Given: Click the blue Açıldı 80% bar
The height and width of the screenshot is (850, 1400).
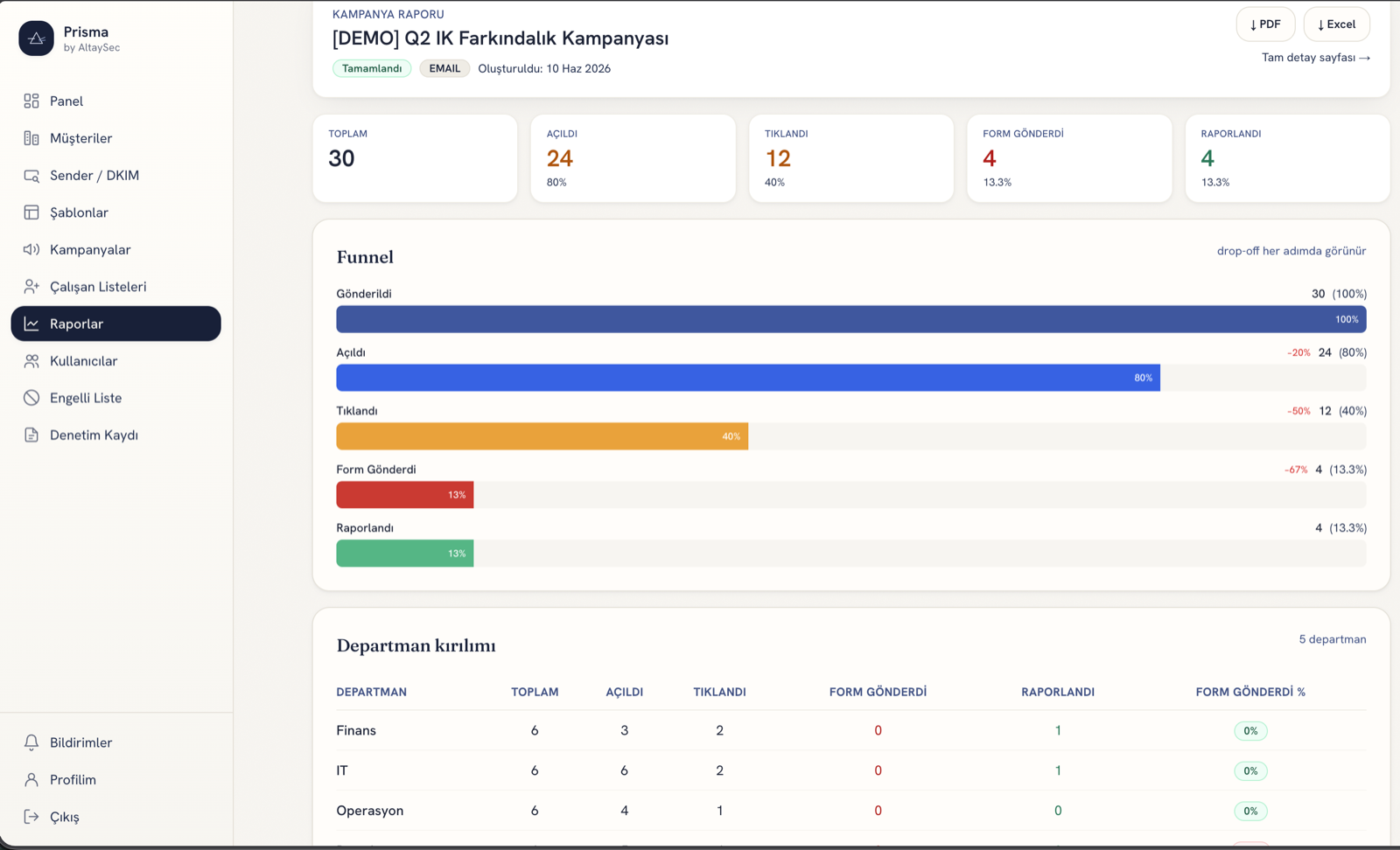Looking at the screenshot, I should (748, 378).
